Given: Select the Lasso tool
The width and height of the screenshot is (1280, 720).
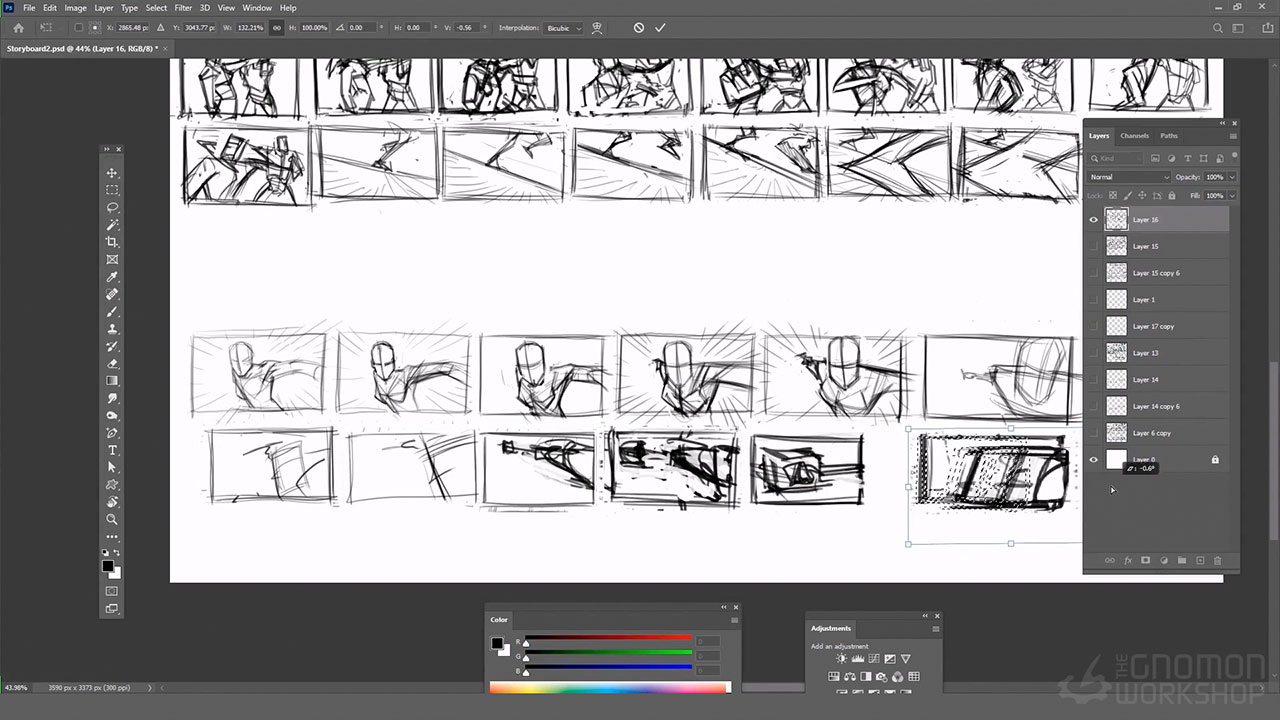Looking at the screenshot, I should (112, 208).
